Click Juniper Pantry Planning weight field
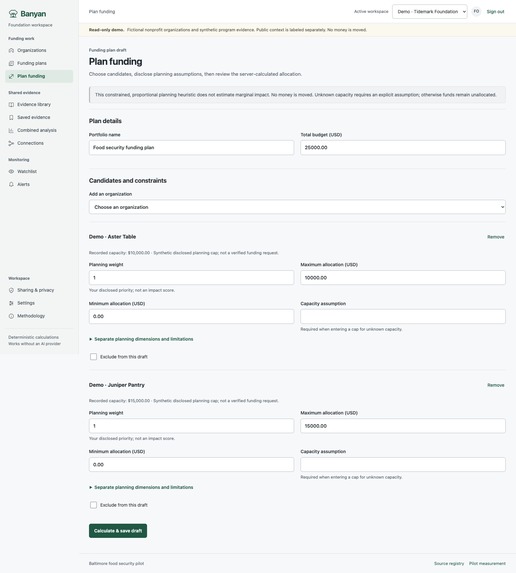This screenshot has width=516, height=573. (191, 426)
